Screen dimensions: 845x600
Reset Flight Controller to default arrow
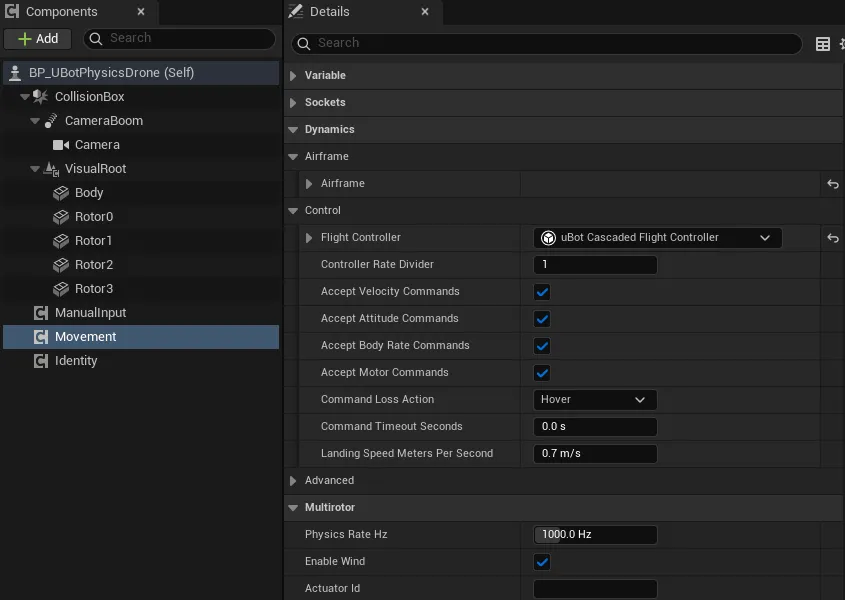[833, 238]
